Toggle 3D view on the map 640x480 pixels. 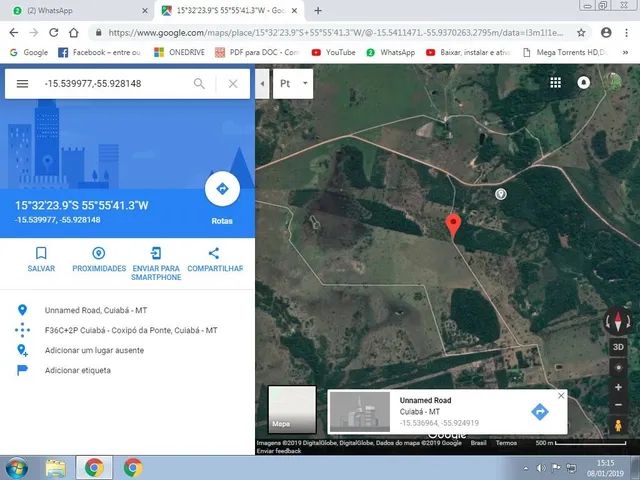(618, 347)
